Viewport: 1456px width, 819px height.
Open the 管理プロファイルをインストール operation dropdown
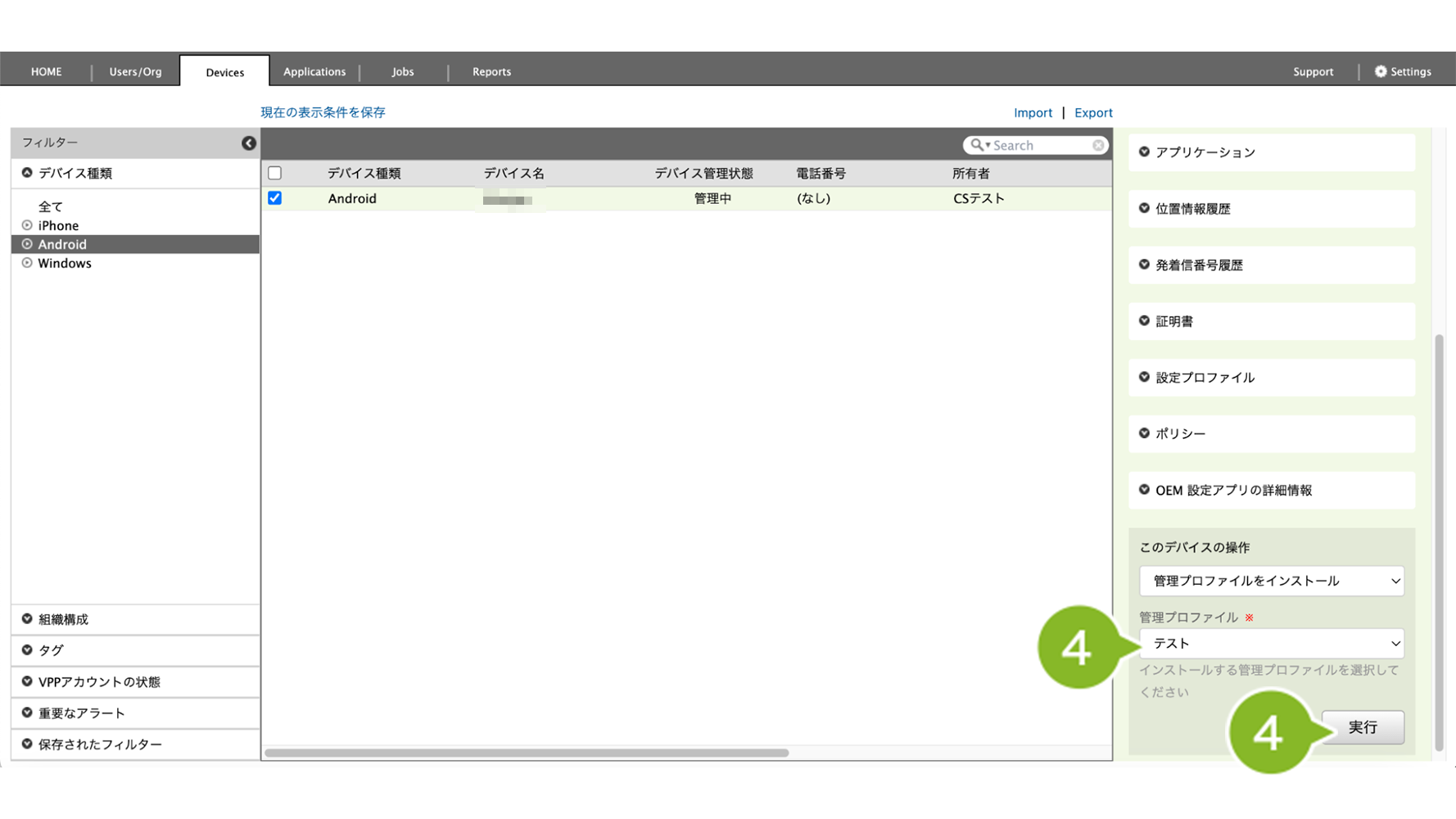pyautogui.click(x=1271, y=581)
